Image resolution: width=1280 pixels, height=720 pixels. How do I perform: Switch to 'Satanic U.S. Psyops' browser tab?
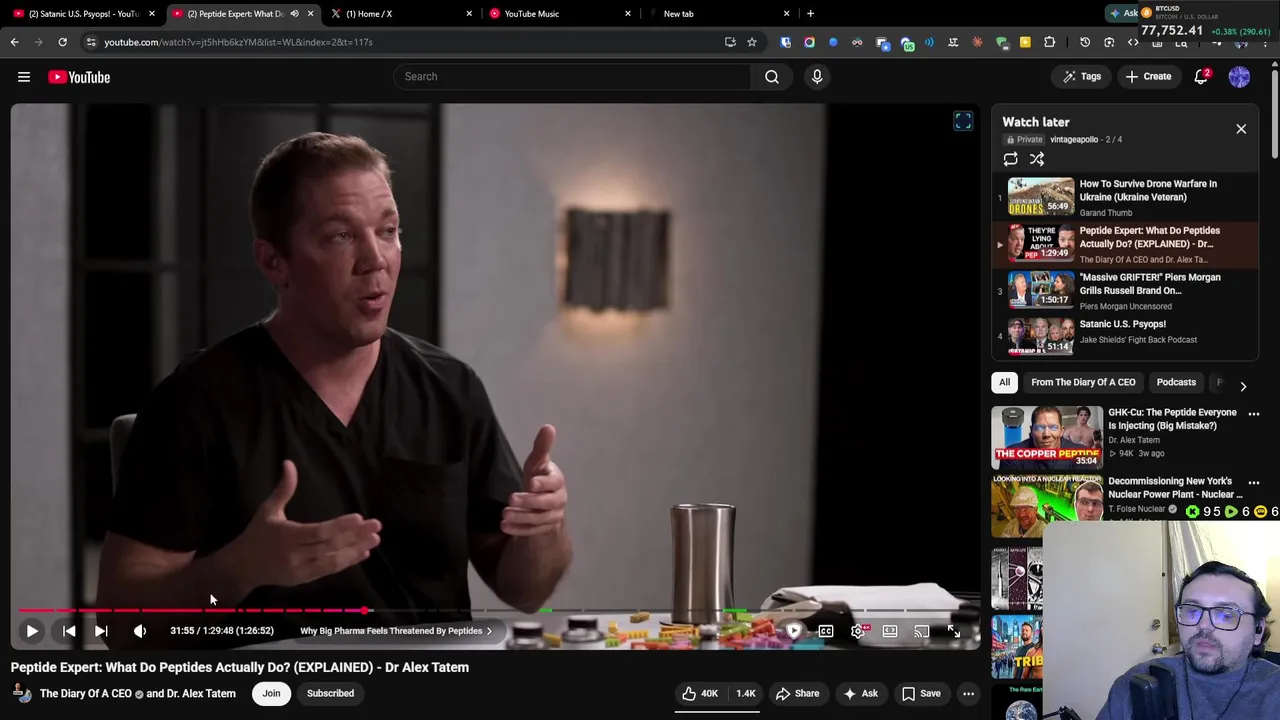[83, 14]
